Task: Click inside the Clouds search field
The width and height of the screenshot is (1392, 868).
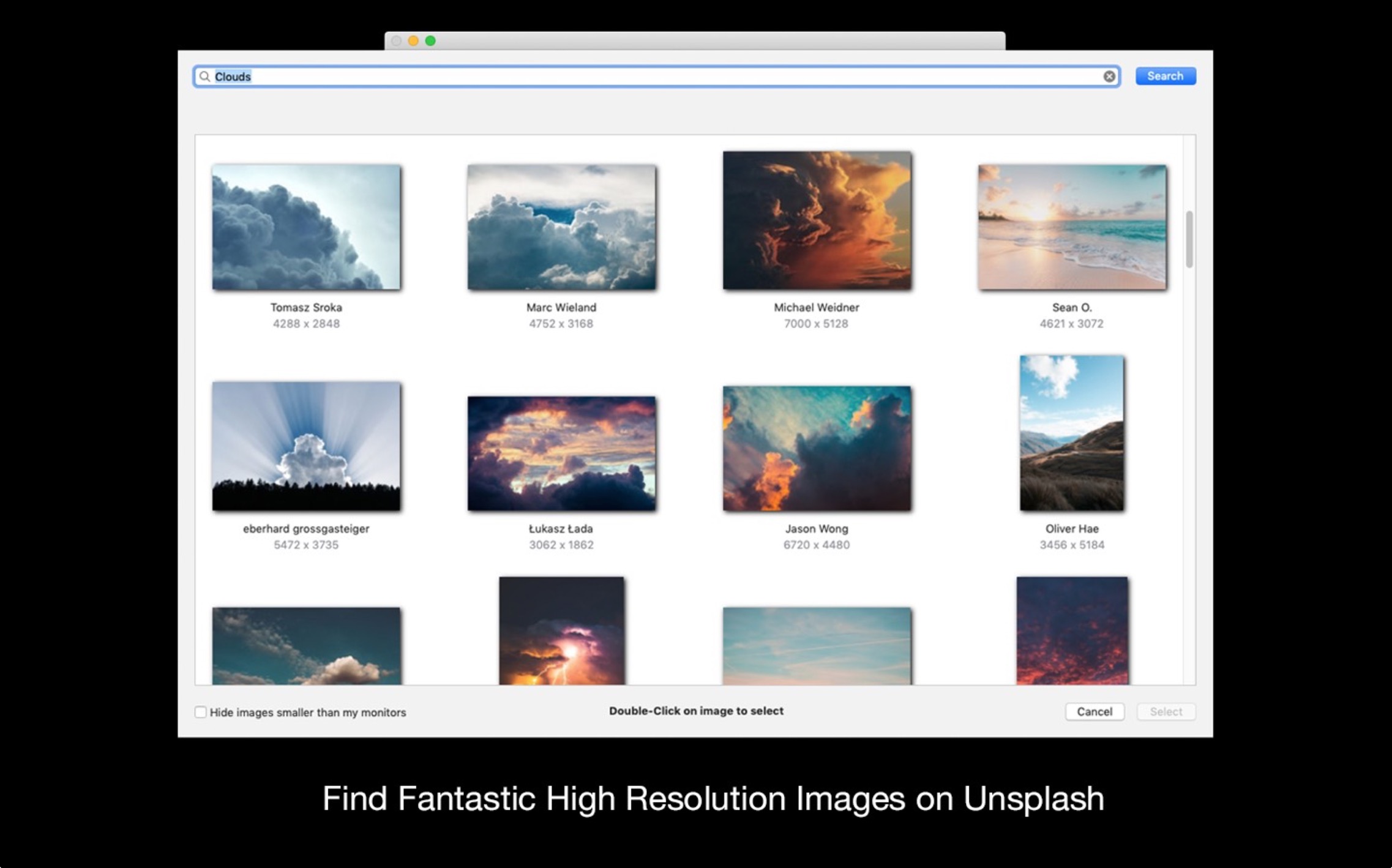Action: pos(612,77)
